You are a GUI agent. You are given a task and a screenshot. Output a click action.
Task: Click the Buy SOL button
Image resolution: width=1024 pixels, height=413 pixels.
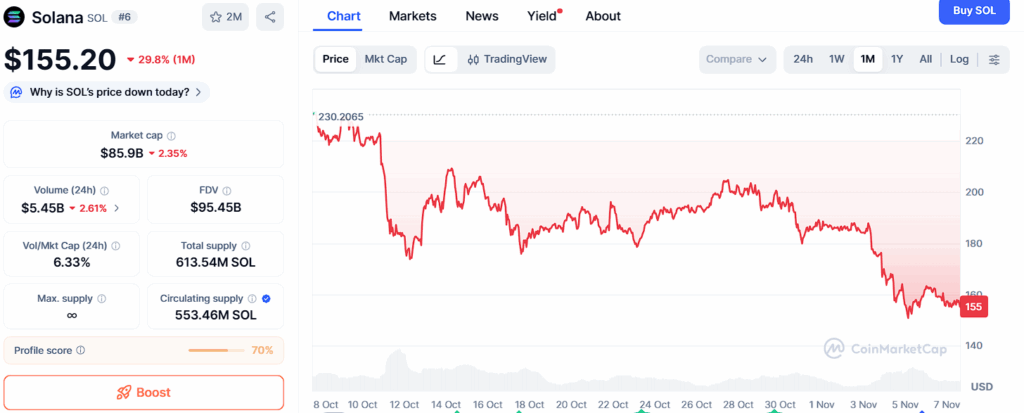(x=974, y=10)
